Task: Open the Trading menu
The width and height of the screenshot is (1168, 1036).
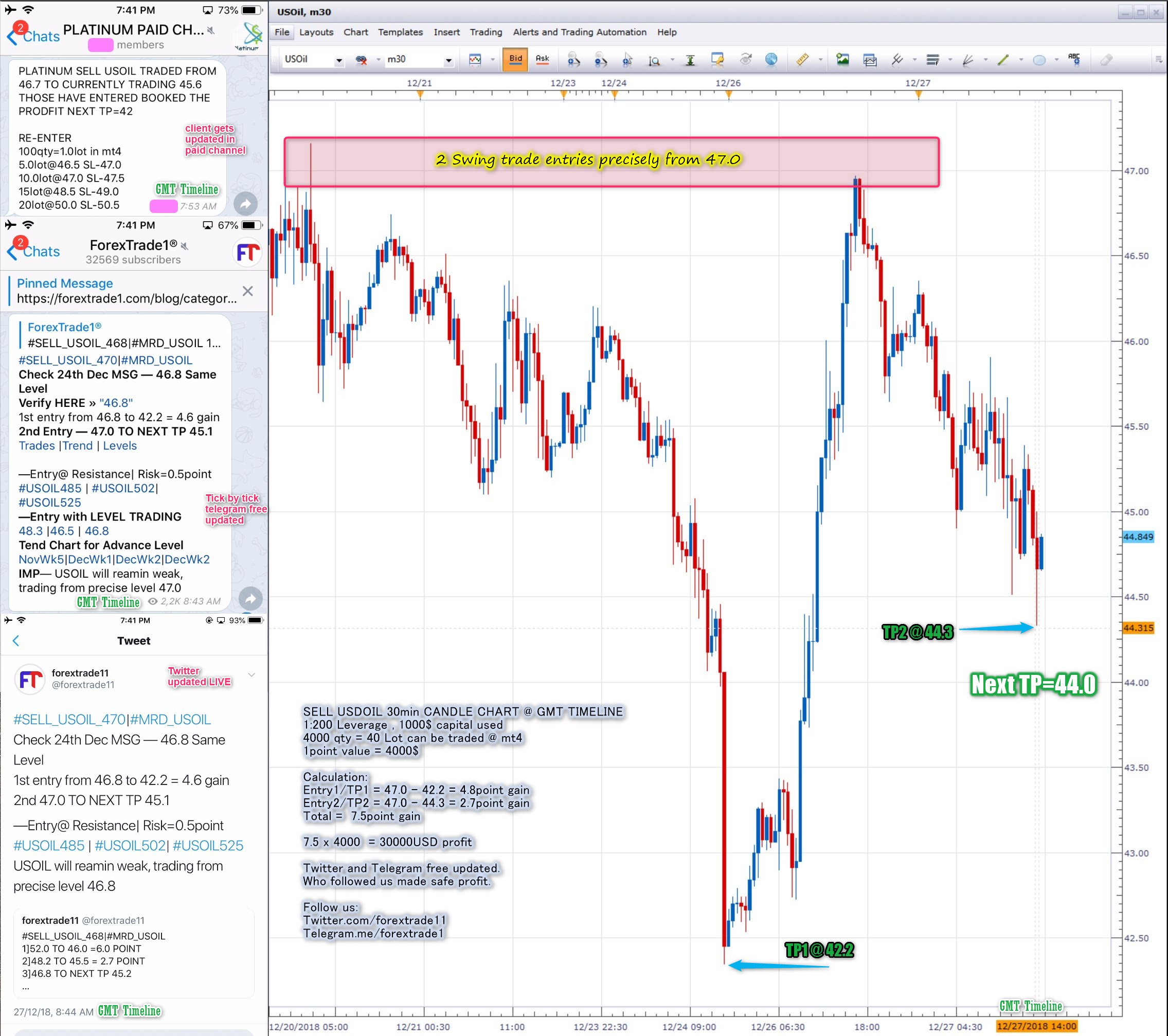Action: pyautogui.click(x=486, y=32)
